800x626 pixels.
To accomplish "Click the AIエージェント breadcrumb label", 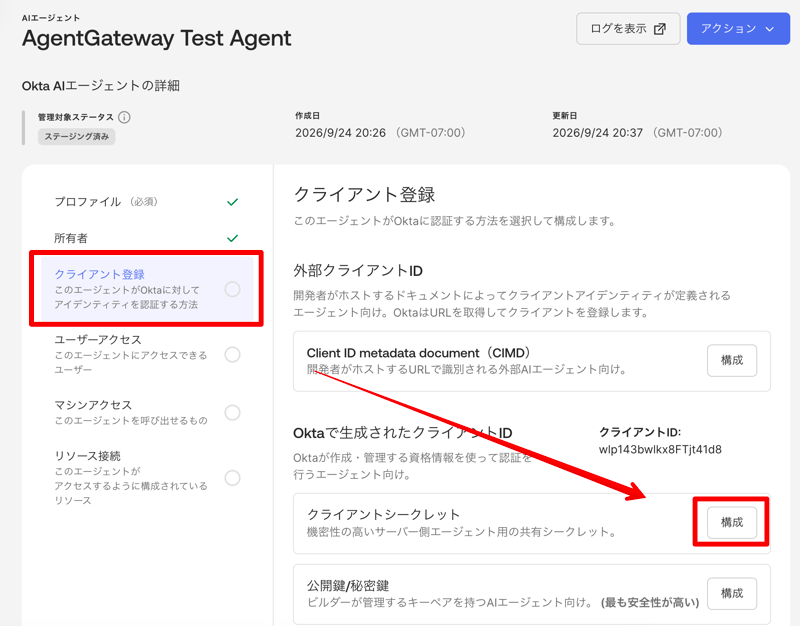I will tap(51, 18).
